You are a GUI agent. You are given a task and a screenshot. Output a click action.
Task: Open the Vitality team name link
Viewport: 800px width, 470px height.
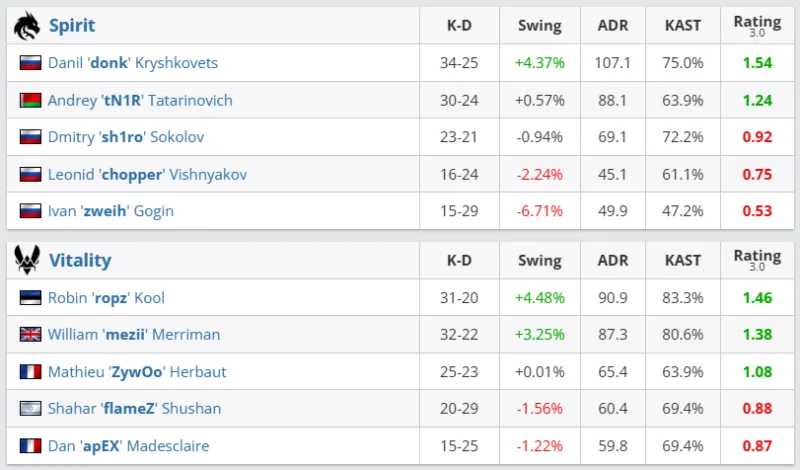pyautogui.click(x=80, y=260)
